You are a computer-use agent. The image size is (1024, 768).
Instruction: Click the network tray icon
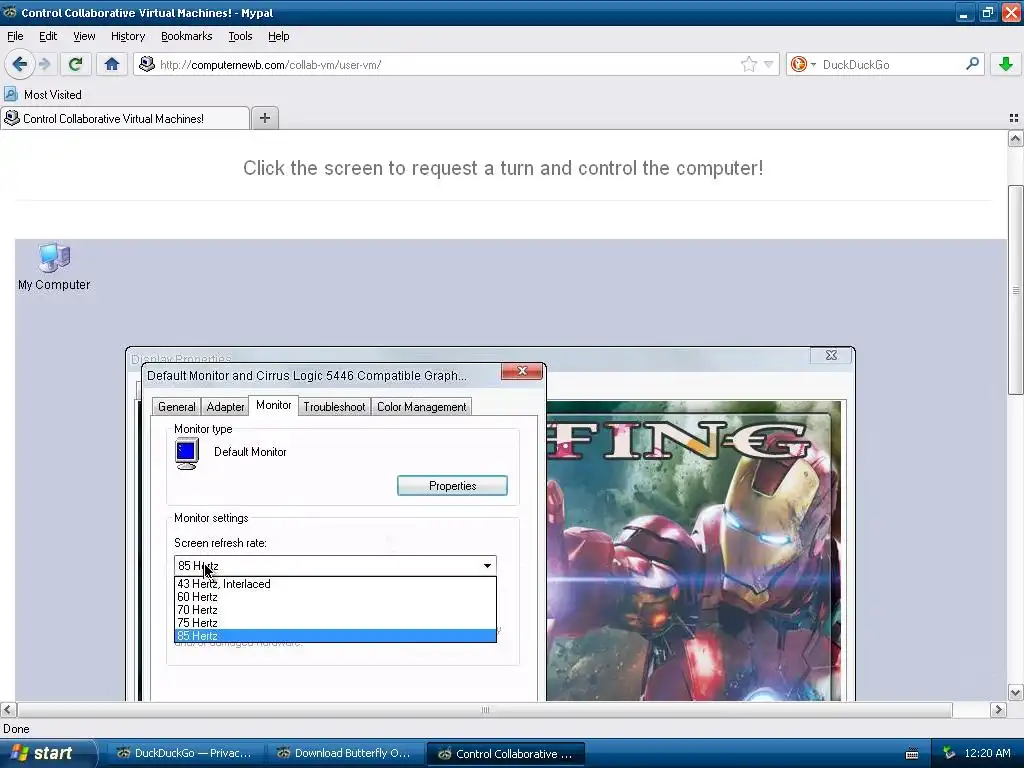[x=949, y=753]
